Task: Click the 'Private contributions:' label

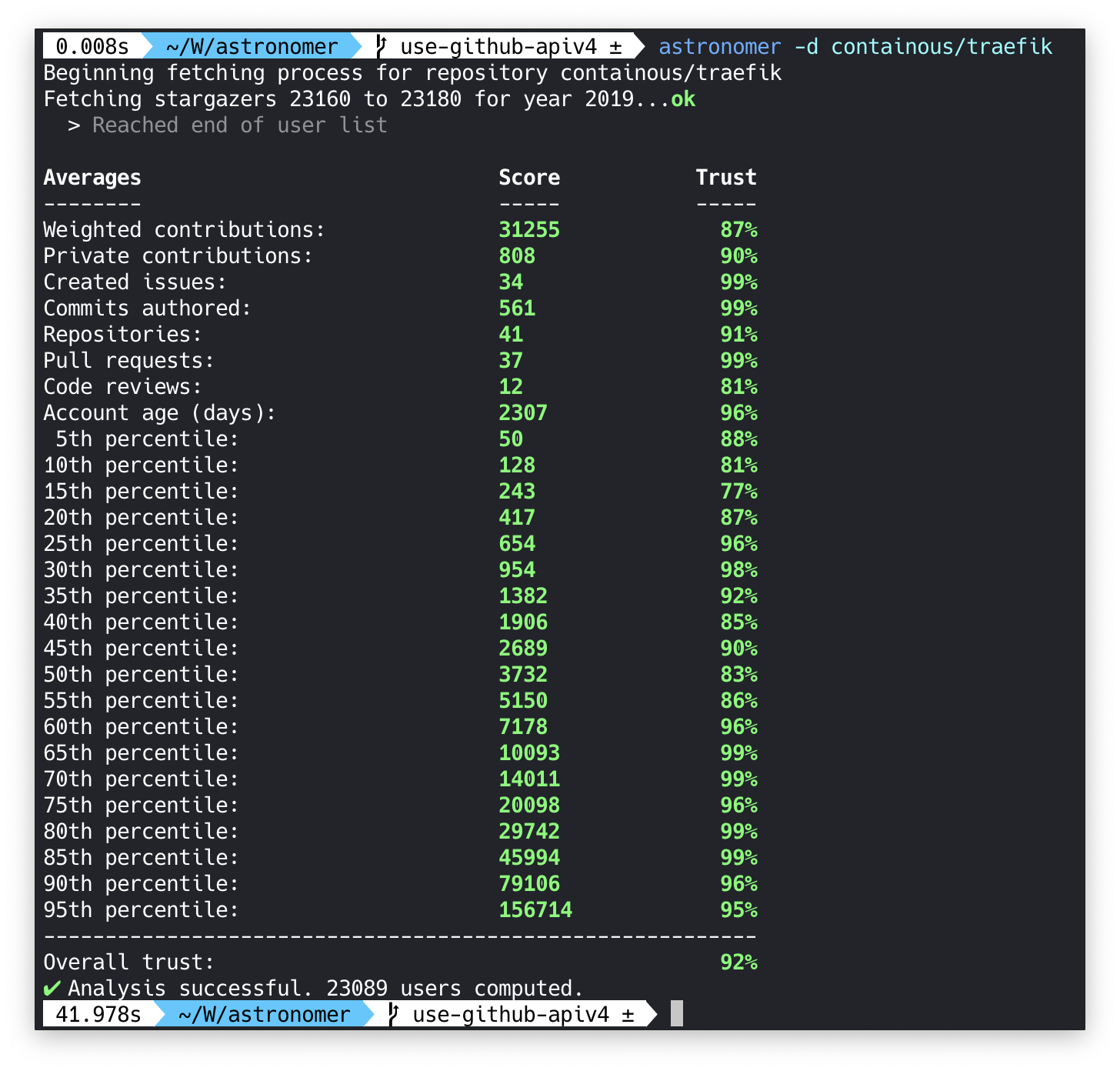Action: point(178,256)
